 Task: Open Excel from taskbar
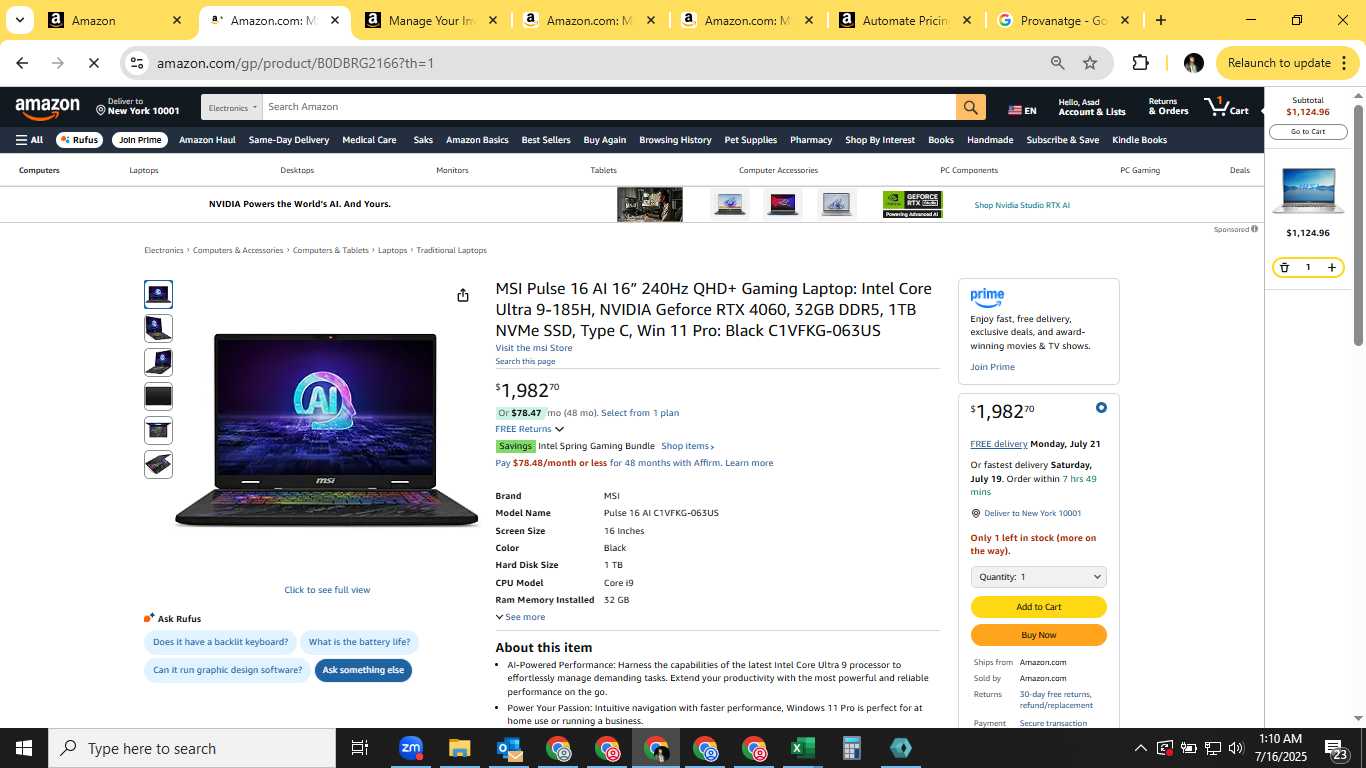click(802, 748)
